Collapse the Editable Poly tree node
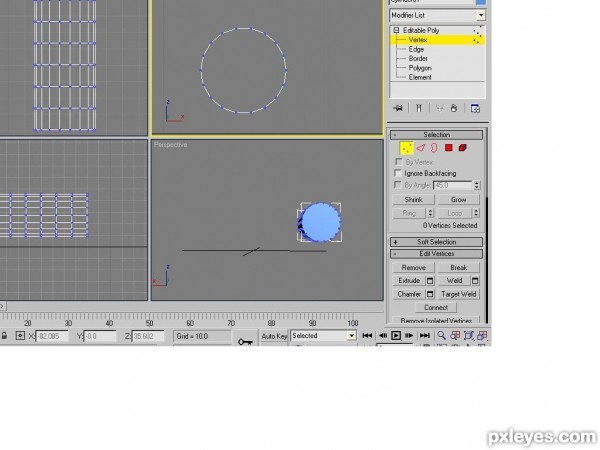600x450 pixels. [x=396, y=30]
